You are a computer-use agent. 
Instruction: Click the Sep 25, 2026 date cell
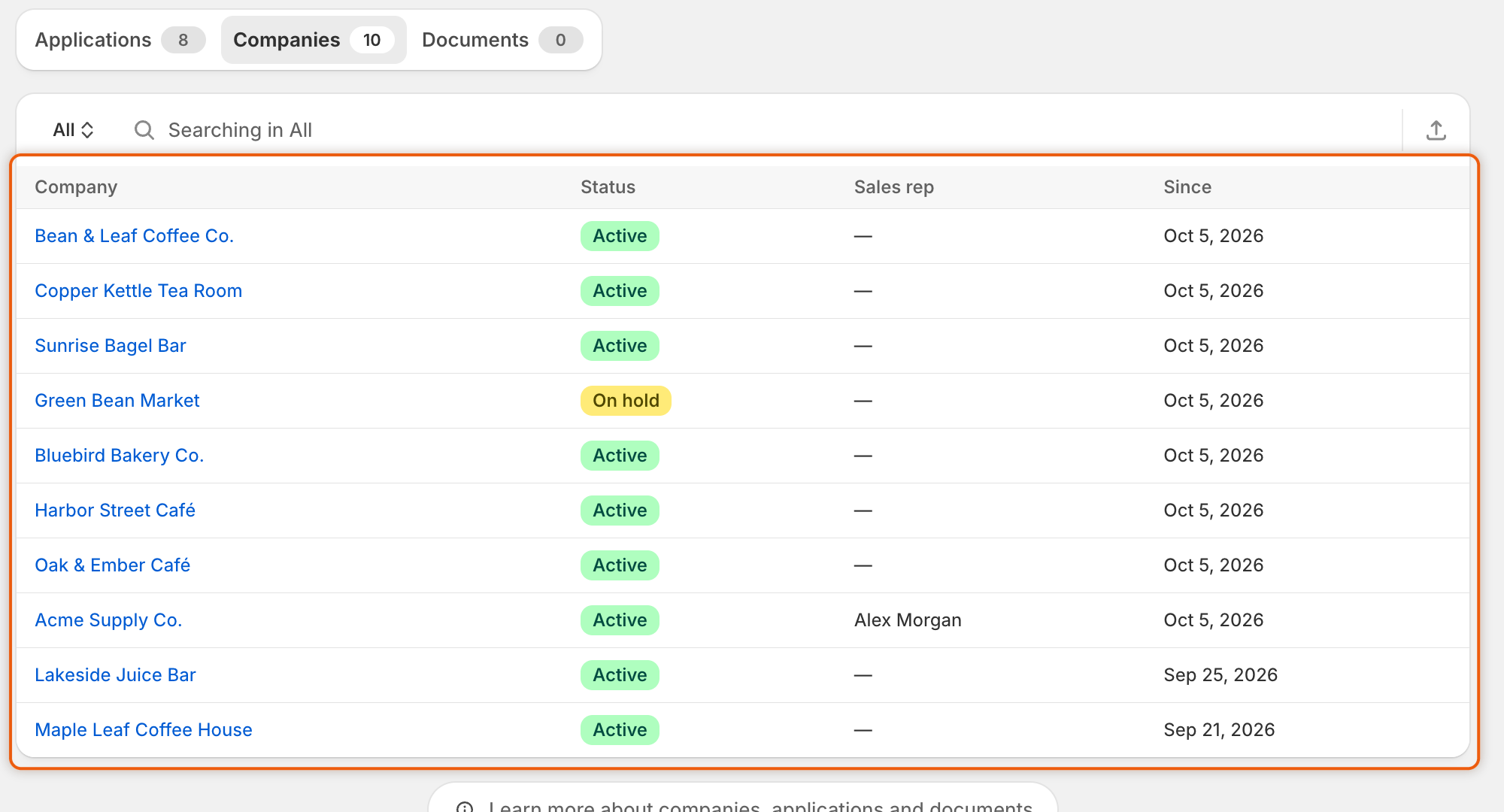click(1220, 675)
